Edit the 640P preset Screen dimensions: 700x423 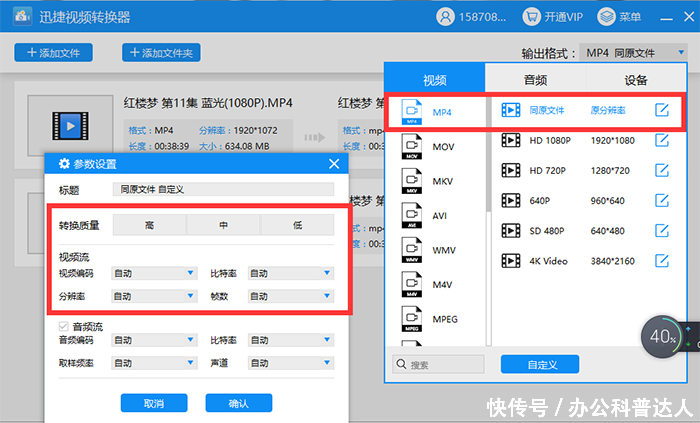(x=662, y=200)
